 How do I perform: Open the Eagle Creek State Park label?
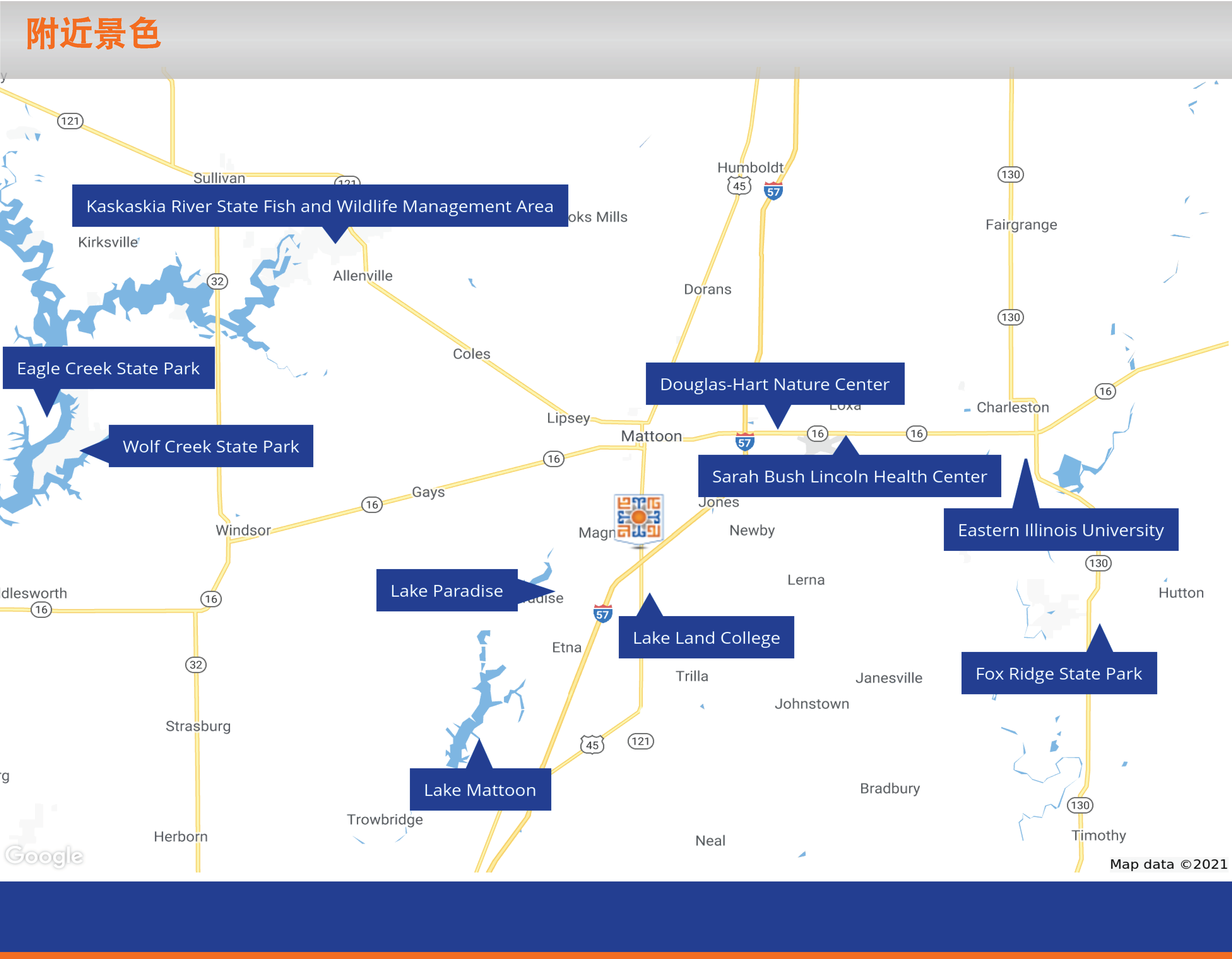[108, 368]
